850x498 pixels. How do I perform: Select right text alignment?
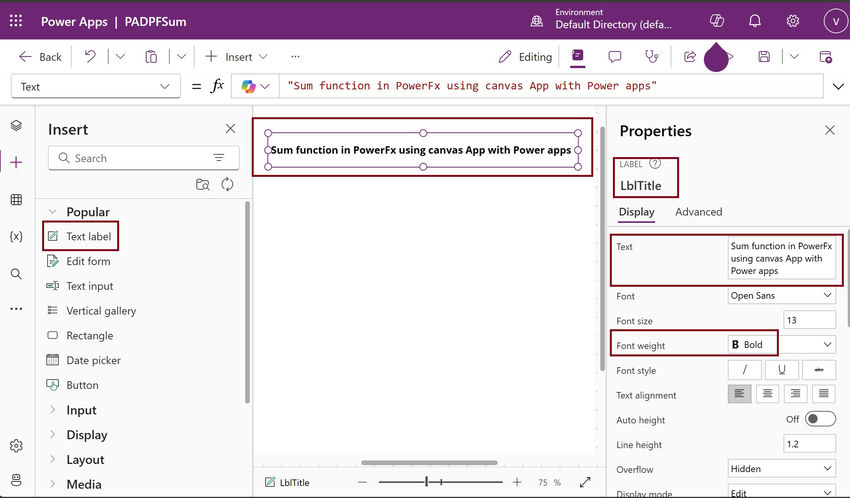coord(795,394)
